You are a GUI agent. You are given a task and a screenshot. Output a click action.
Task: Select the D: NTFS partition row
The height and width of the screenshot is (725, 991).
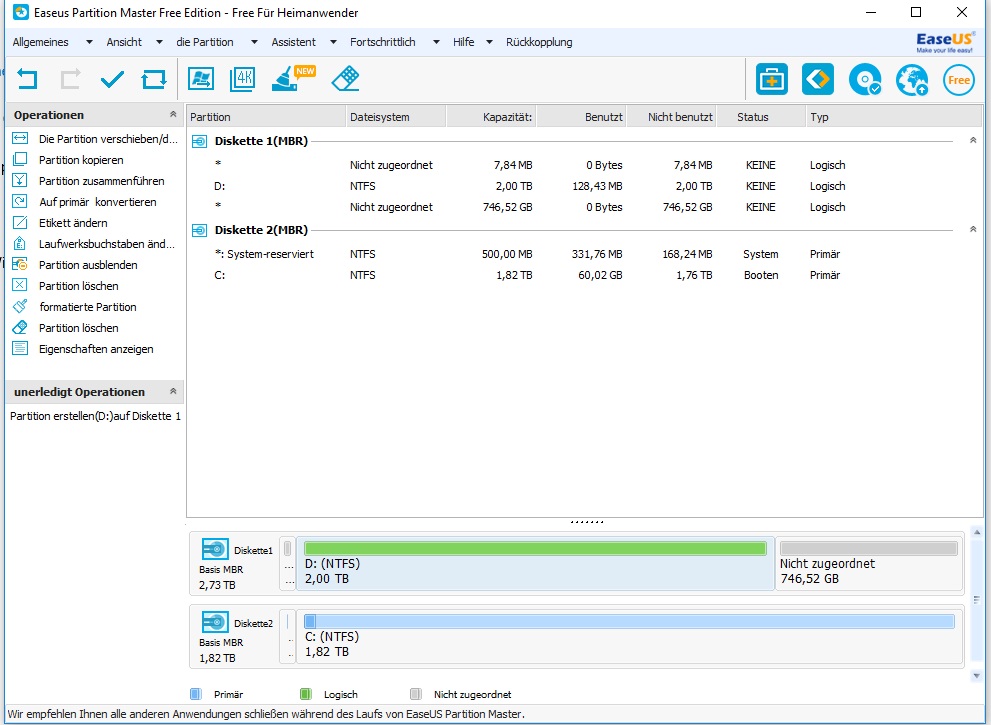tap(585, 186)
